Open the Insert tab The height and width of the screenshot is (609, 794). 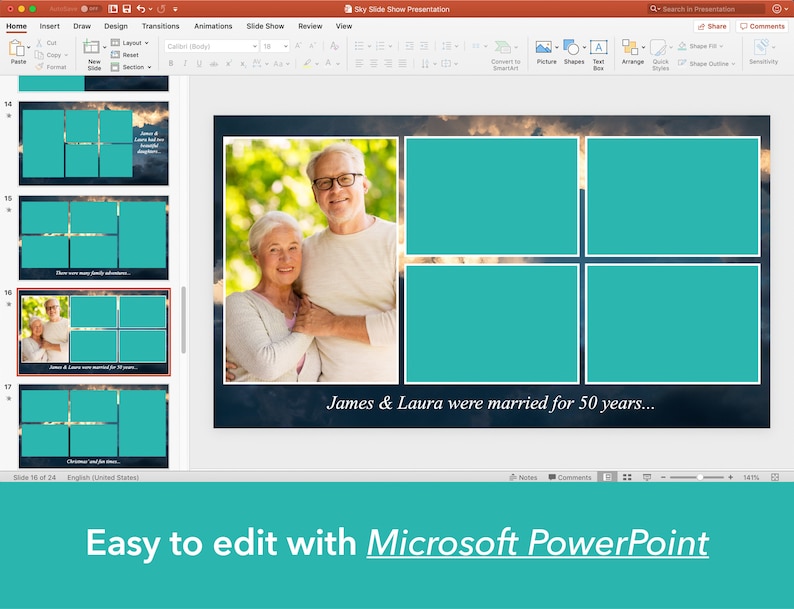pyautogui.click(x=49, y=26)
